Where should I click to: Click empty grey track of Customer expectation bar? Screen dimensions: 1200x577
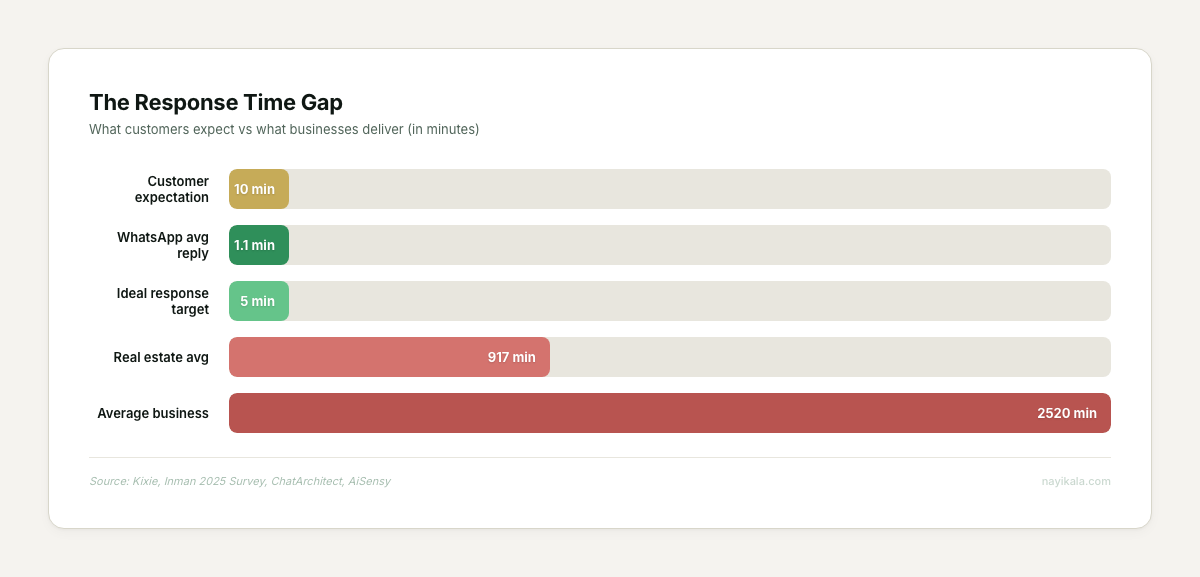point(699,189)
